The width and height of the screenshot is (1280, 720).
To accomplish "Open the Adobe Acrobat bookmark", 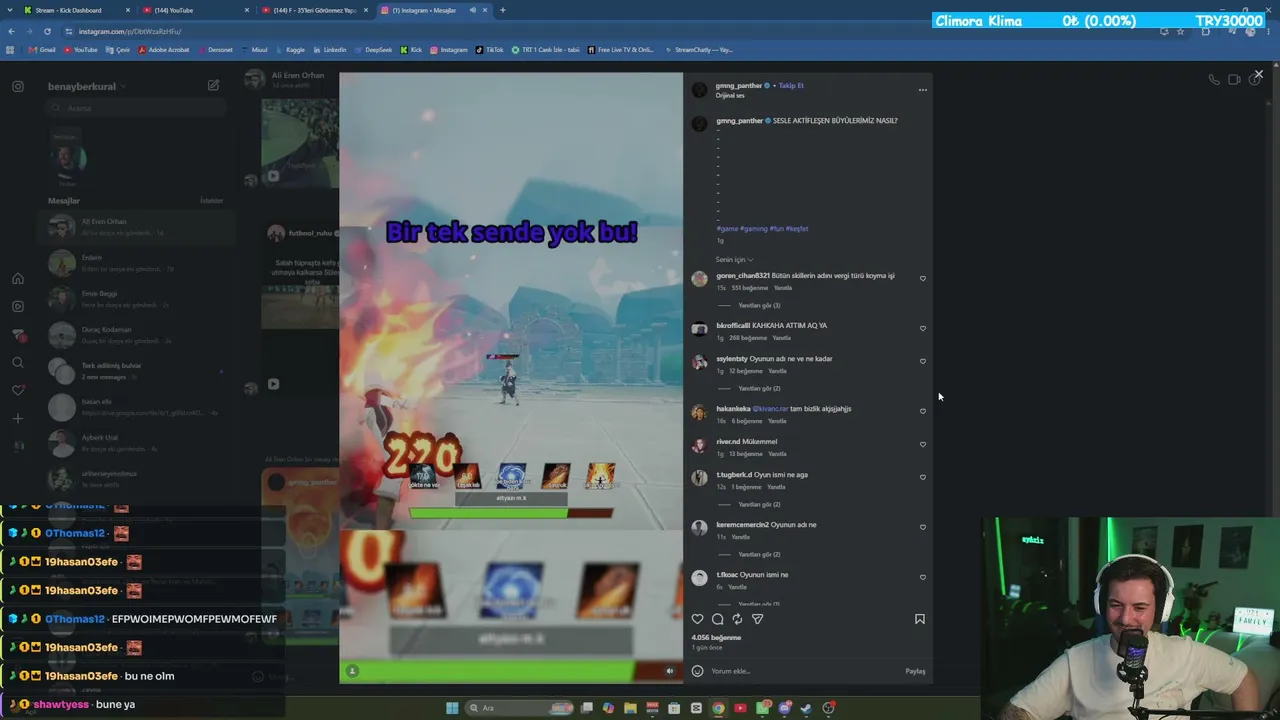I will 163,49.
